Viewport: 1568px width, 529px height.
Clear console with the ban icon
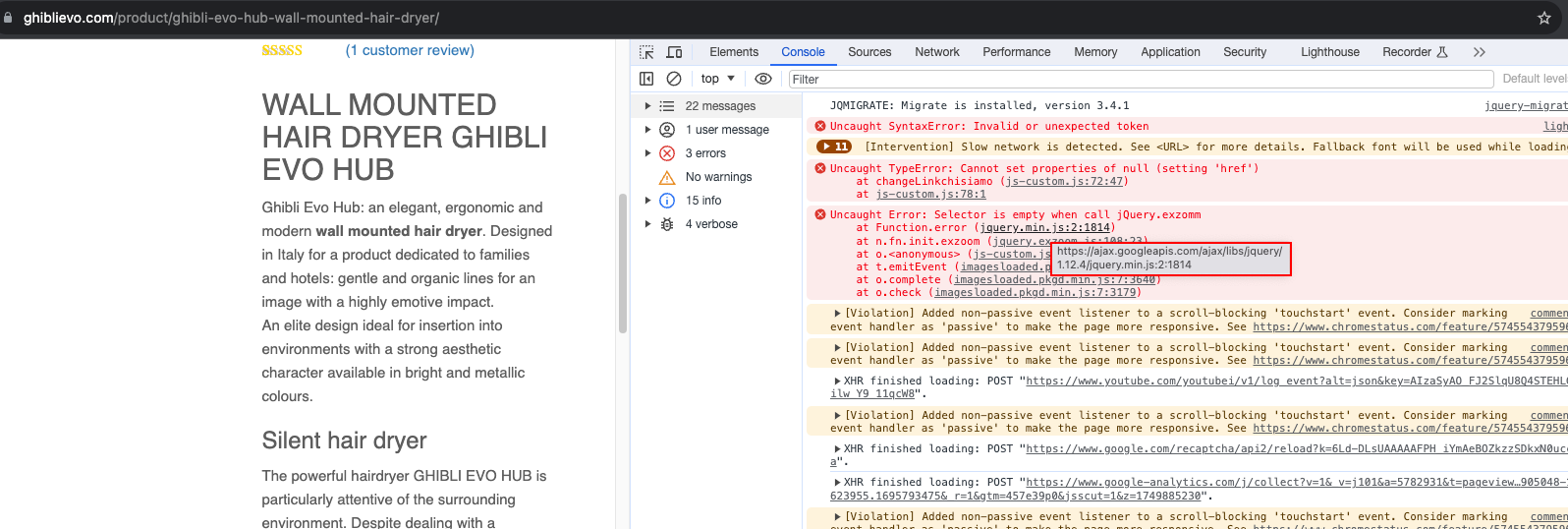674,79
